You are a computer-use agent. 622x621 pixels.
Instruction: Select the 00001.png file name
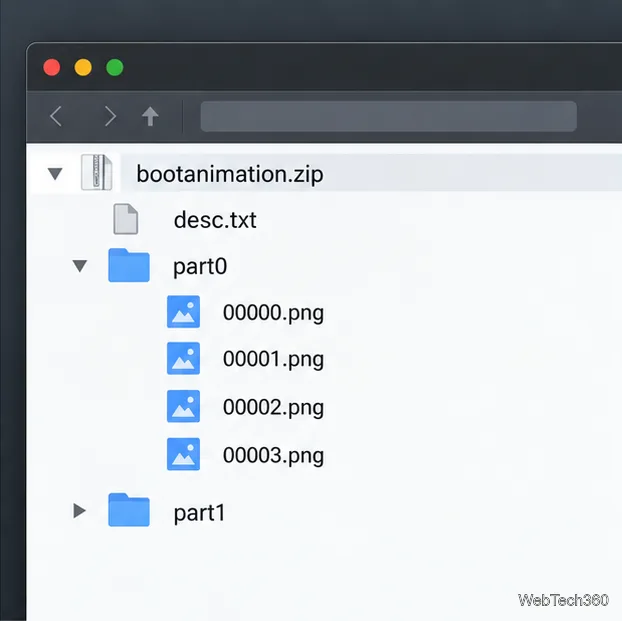tap(273, 360)
